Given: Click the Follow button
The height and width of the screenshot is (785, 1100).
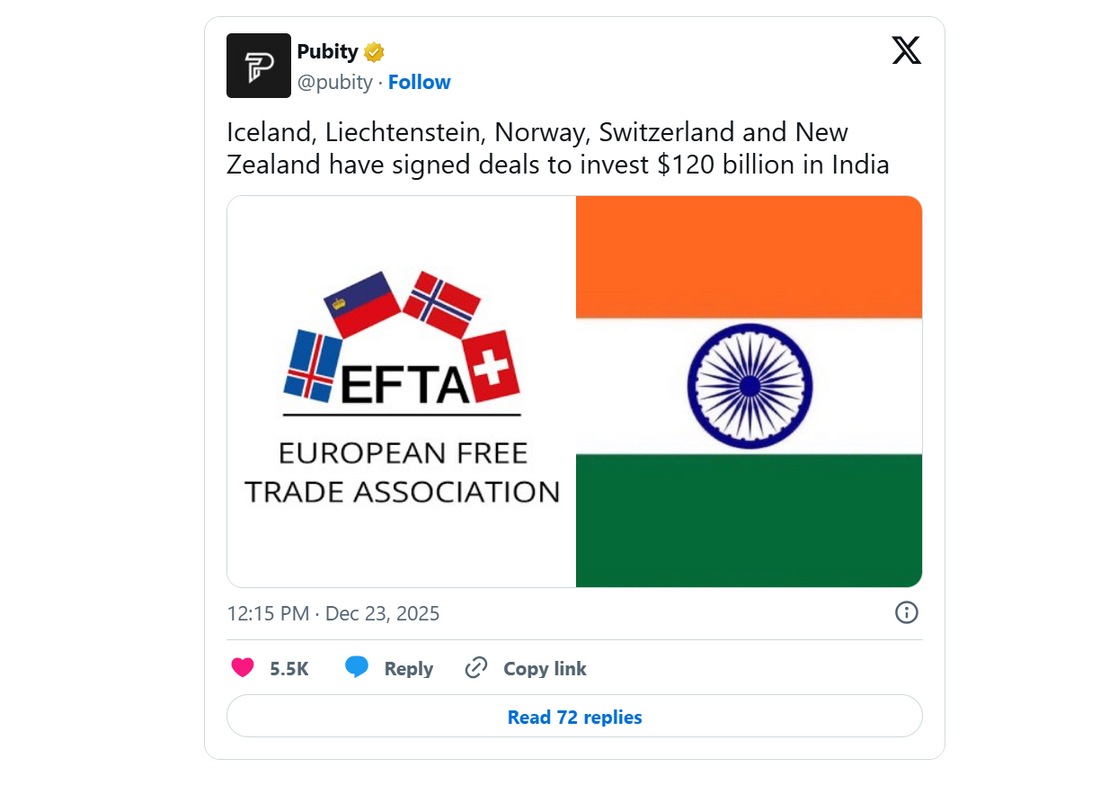Looking at the screenshot, I should (419, 82).
